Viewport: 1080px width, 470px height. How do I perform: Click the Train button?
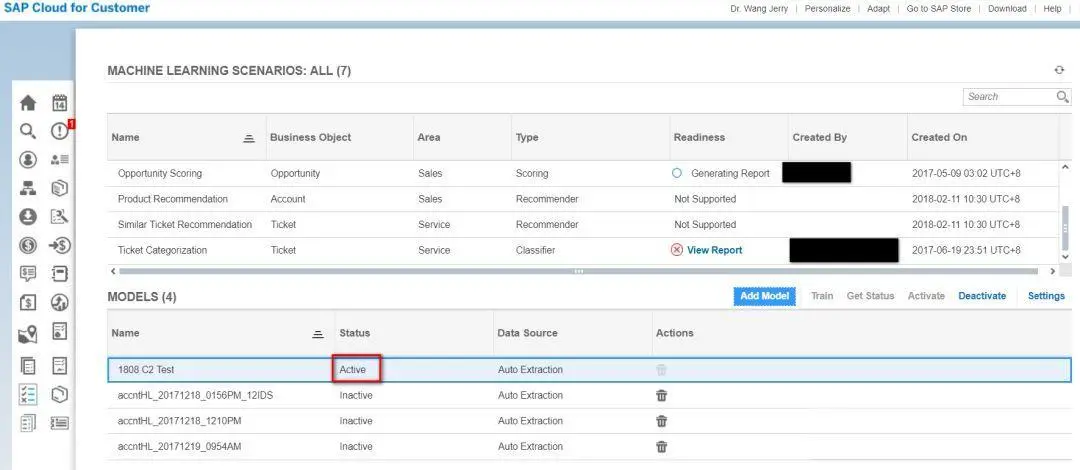point(822,296)
